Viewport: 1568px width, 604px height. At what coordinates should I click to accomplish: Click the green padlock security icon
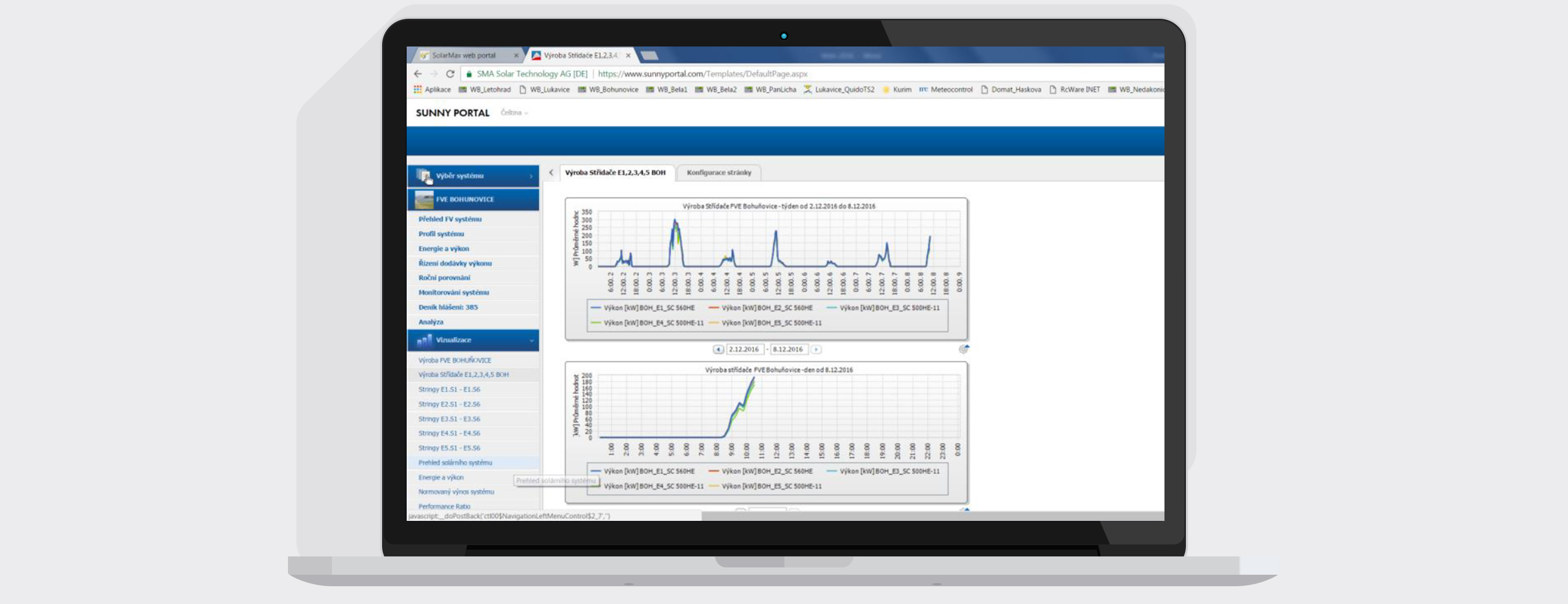pyautogui.click(x=469, y=74)
